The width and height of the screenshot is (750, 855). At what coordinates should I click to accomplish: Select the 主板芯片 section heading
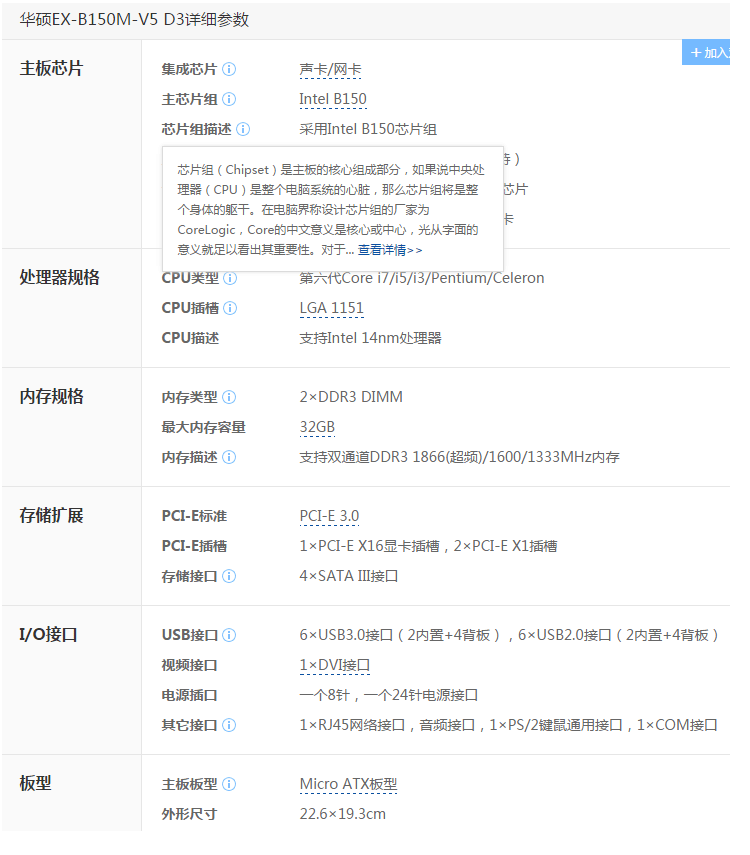(51, 69)
